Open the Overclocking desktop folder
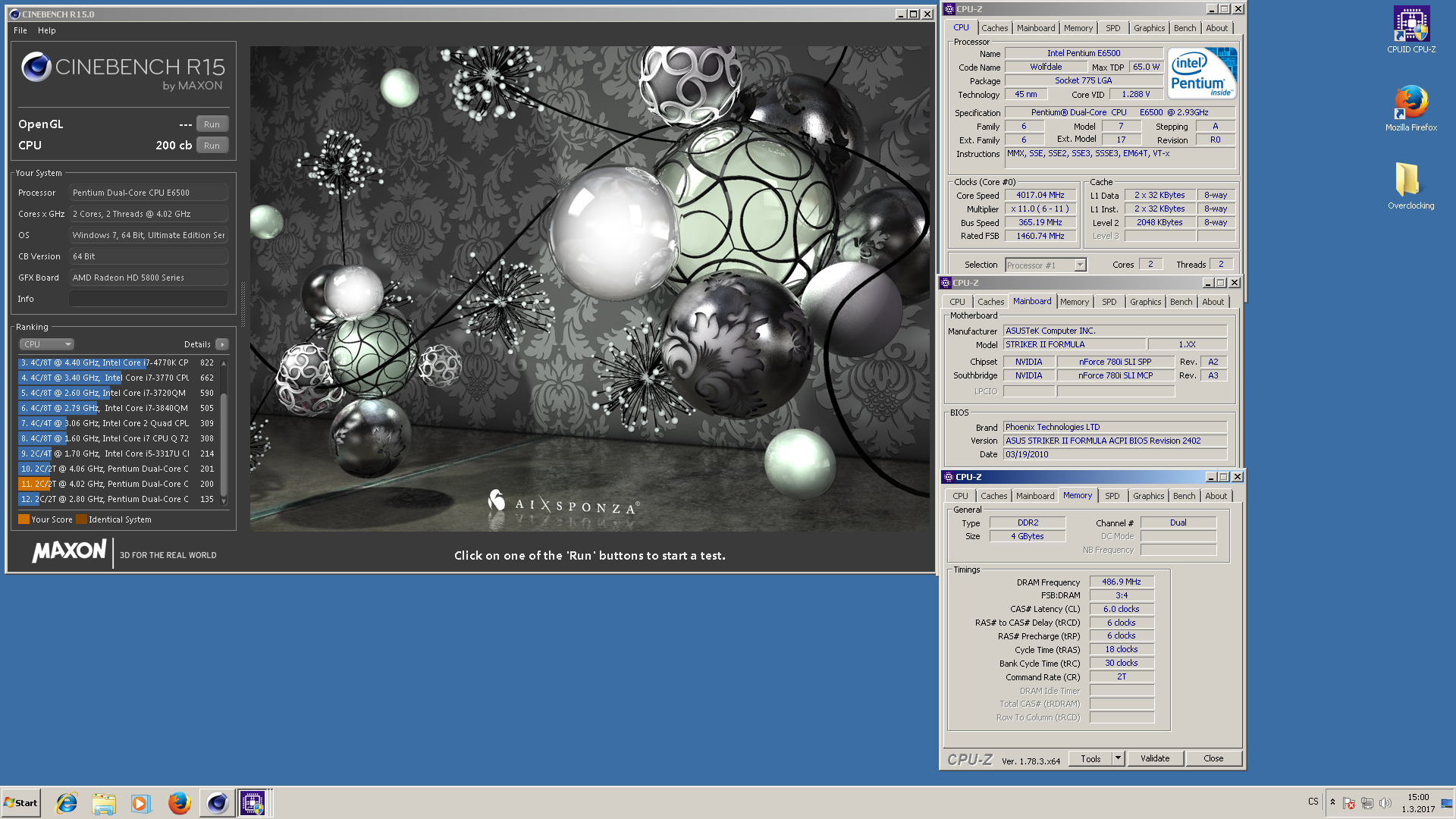 1410,186
